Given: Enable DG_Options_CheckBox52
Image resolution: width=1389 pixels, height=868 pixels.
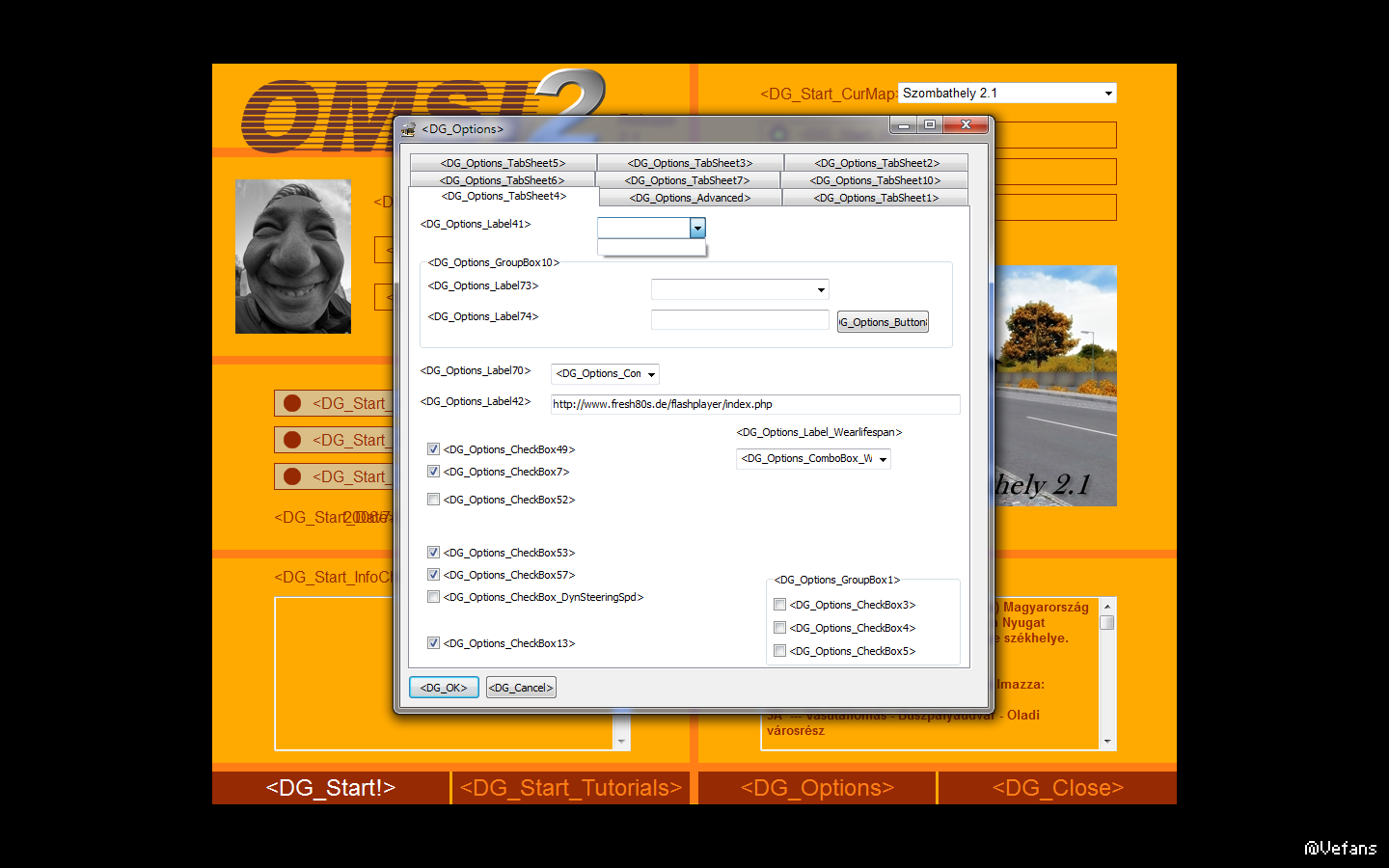Looking at the screenshot, I should (x=433, y=500).
